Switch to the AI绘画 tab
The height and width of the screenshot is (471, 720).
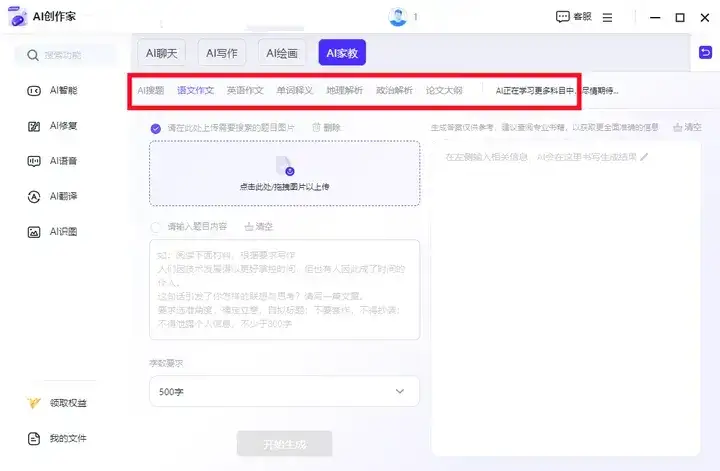[283, 52]
